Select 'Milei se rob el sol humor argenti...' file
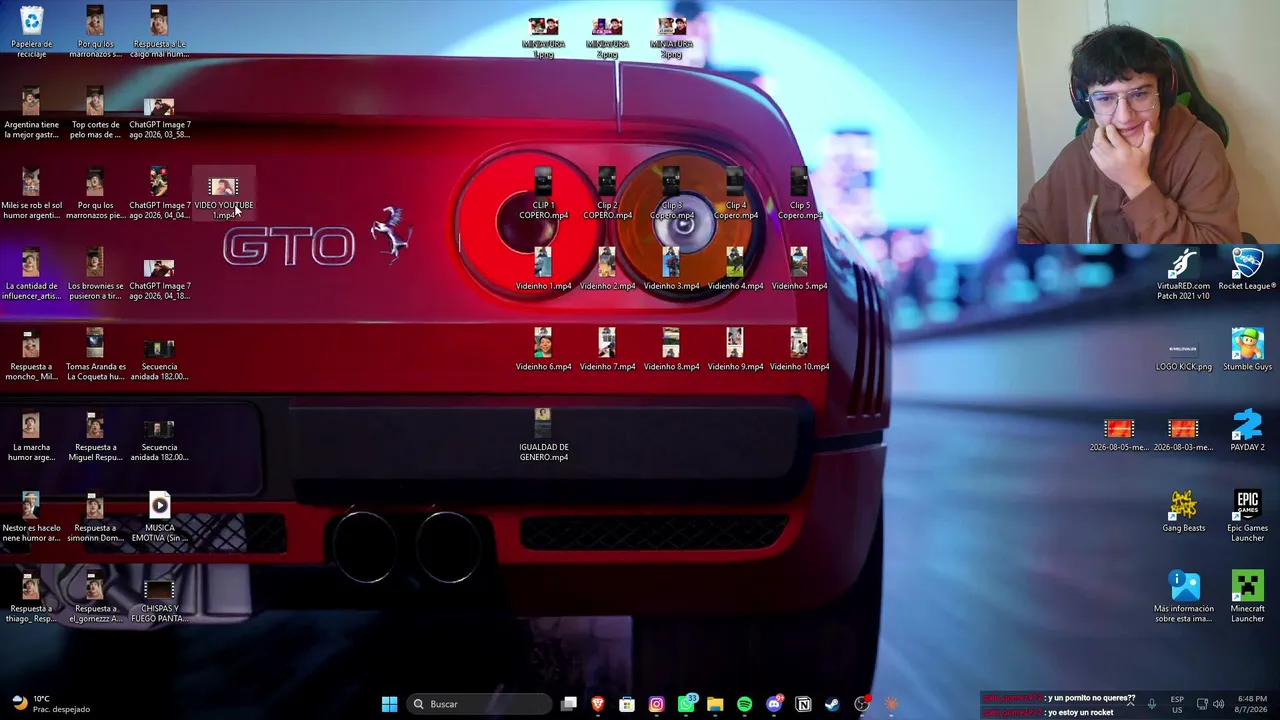1280x720 pixels. point(31,194)
